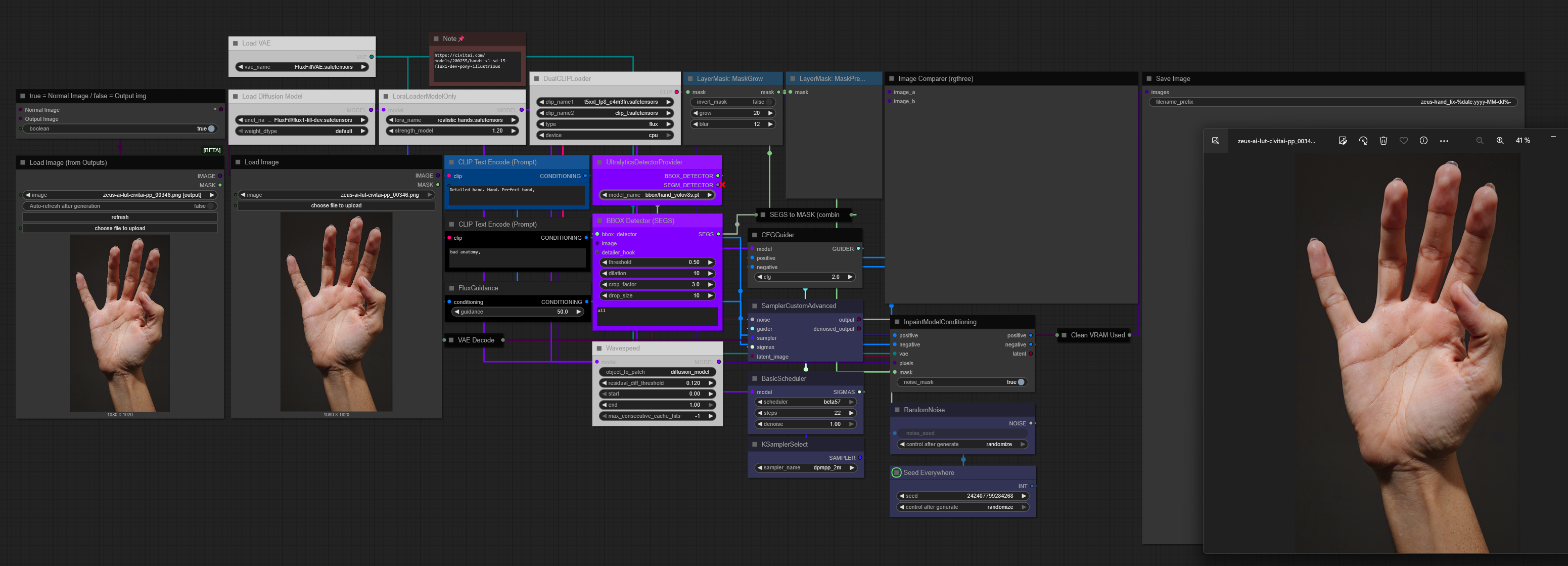Increase the cfg value arrow in CFGGuider

click(x=850, y=277)
